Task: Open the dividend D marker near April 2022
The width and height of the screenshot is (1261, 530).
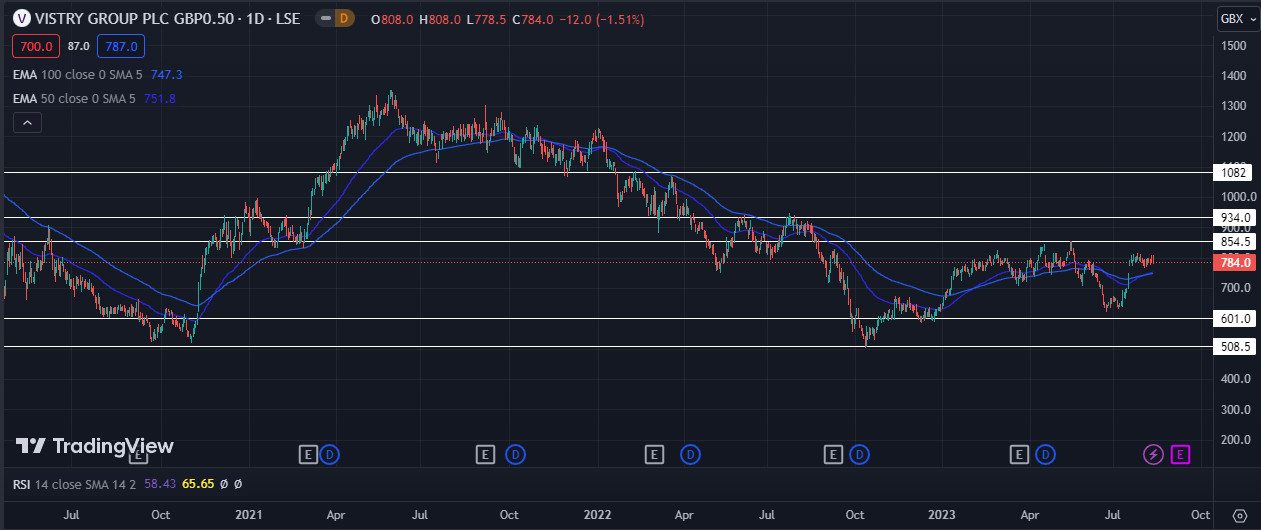Action: click(x=689, y=455)
